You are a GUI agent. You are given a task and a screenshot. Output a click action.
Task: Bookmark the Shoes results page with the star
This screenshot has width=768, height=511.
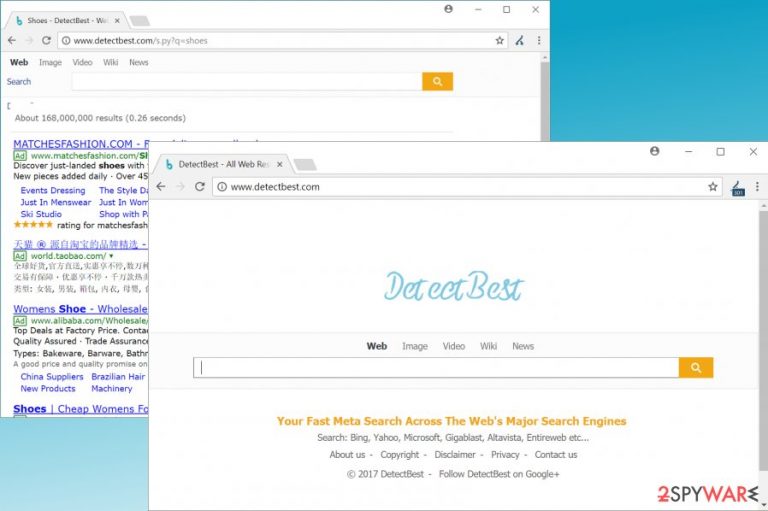(x=499, y=41)
